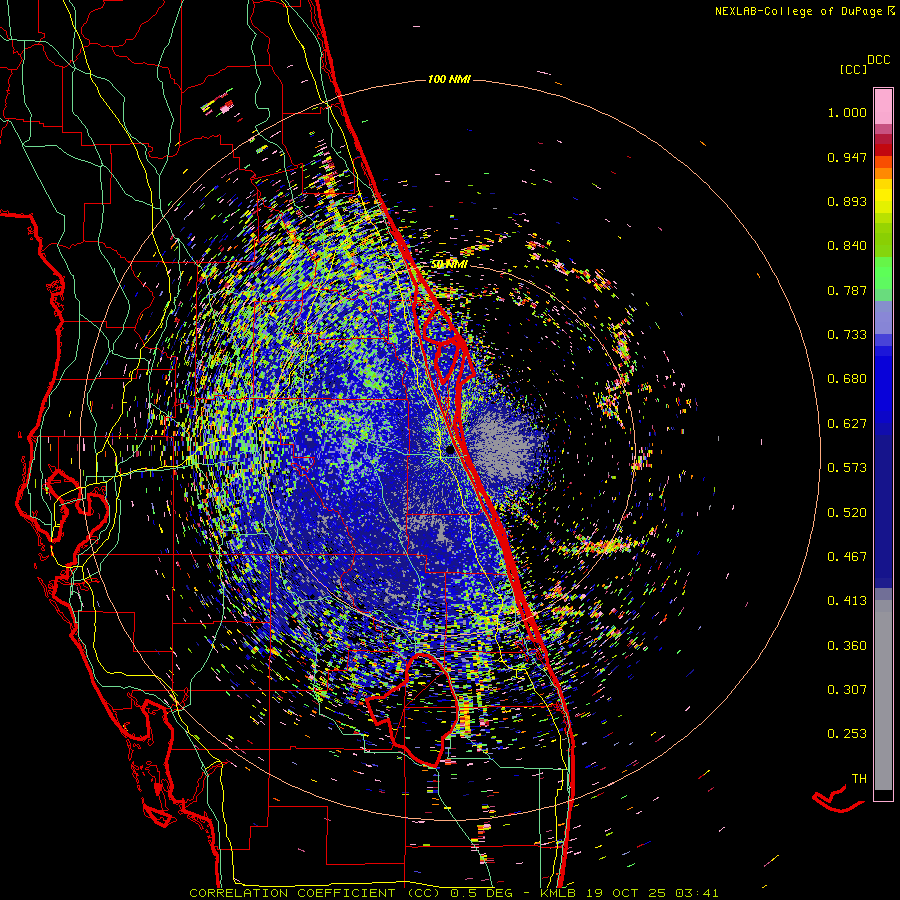Pick the bright green segment of the color bar
Screen dimensions: 900x900
(883, 273)
